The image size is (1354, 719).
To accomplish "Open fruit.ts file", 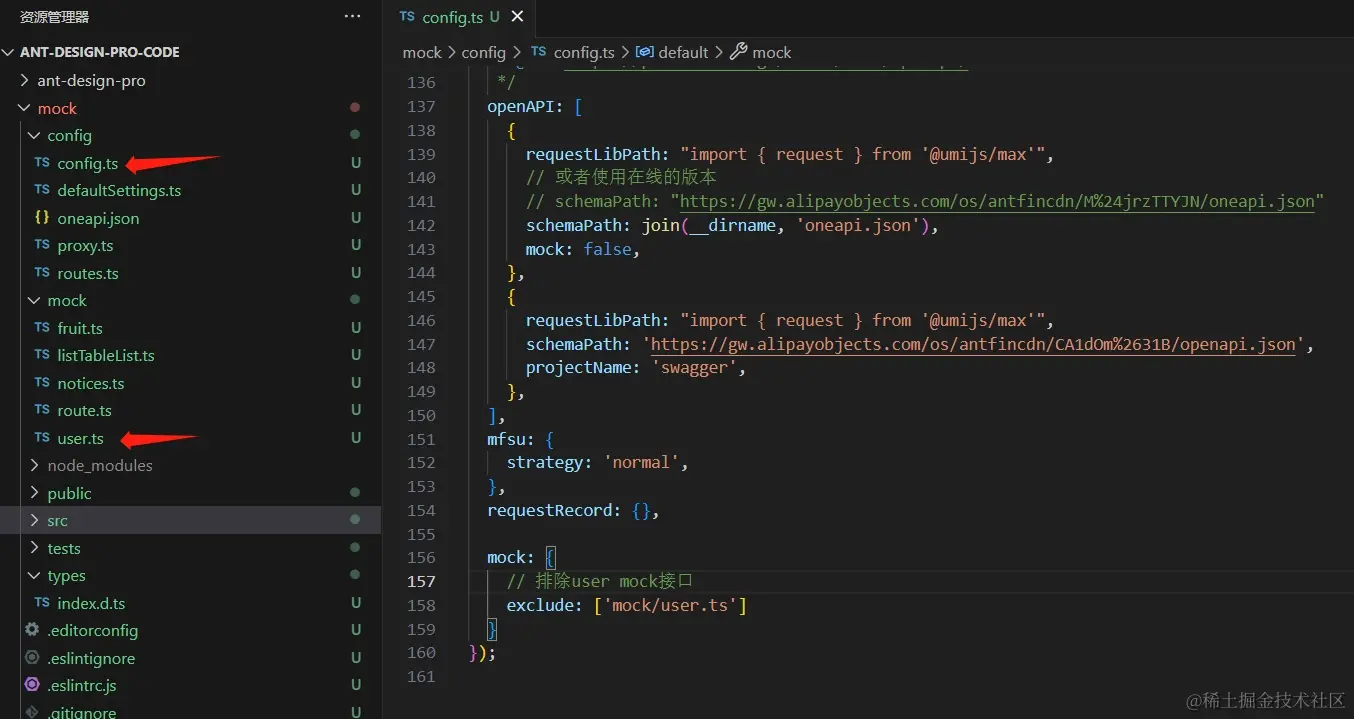I will pos(80,328).
